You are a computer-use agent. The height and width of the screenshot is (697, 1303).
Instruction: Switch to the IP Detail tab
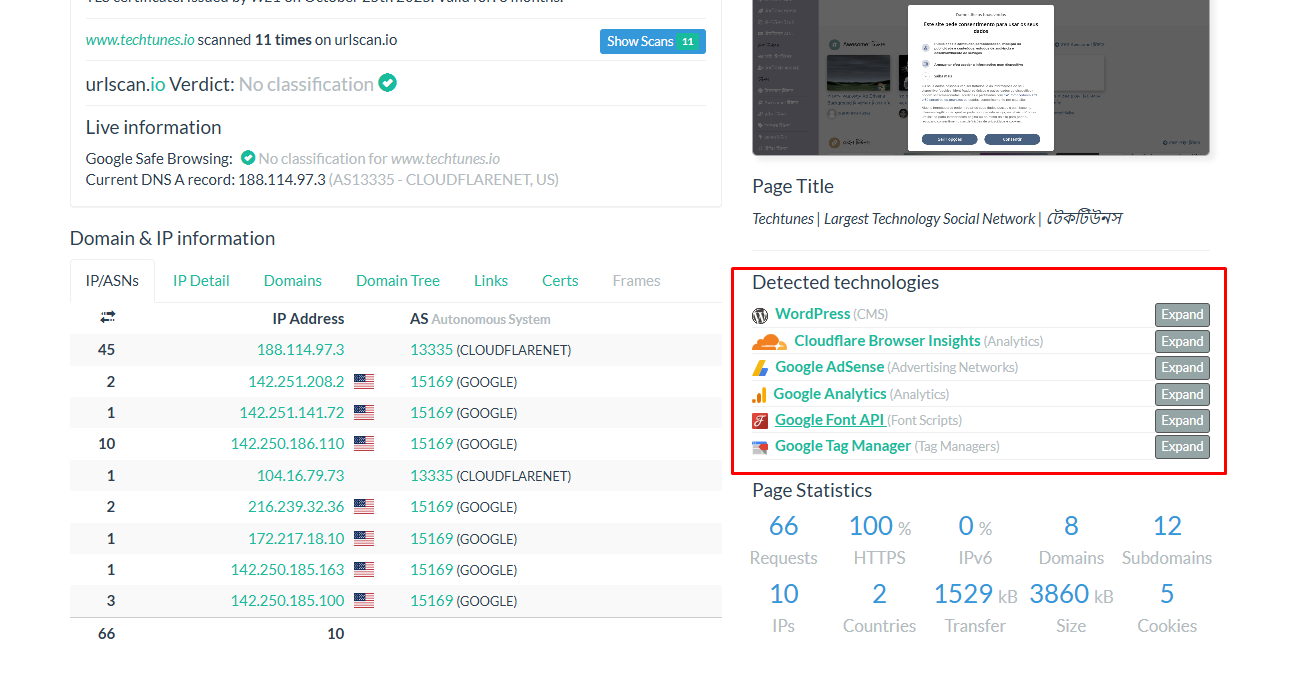tap(201, 281)
